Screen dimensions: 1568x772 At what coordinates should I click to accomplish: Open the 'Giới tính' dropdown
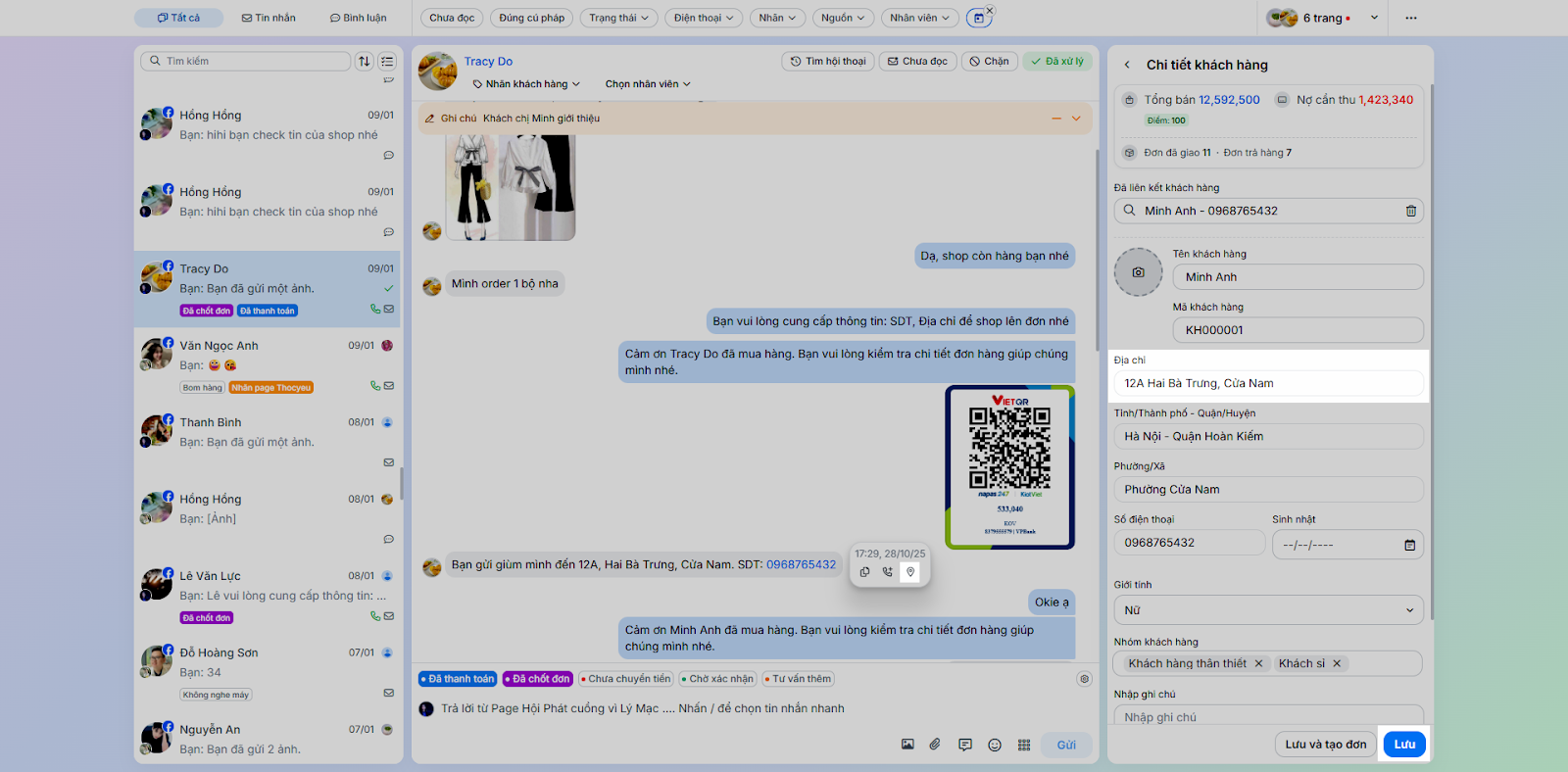click(x=1268, y=610)
